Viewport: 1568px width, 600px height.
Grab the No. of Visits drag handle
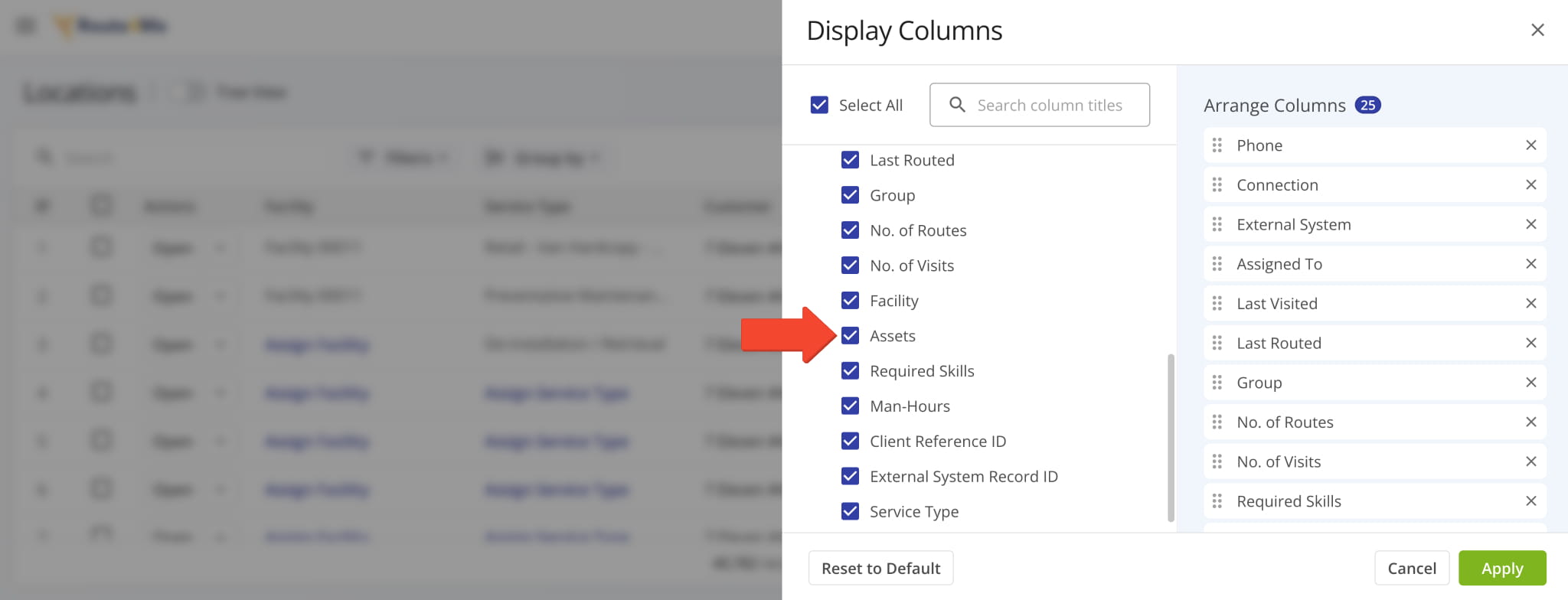(x=1217, y=461)
